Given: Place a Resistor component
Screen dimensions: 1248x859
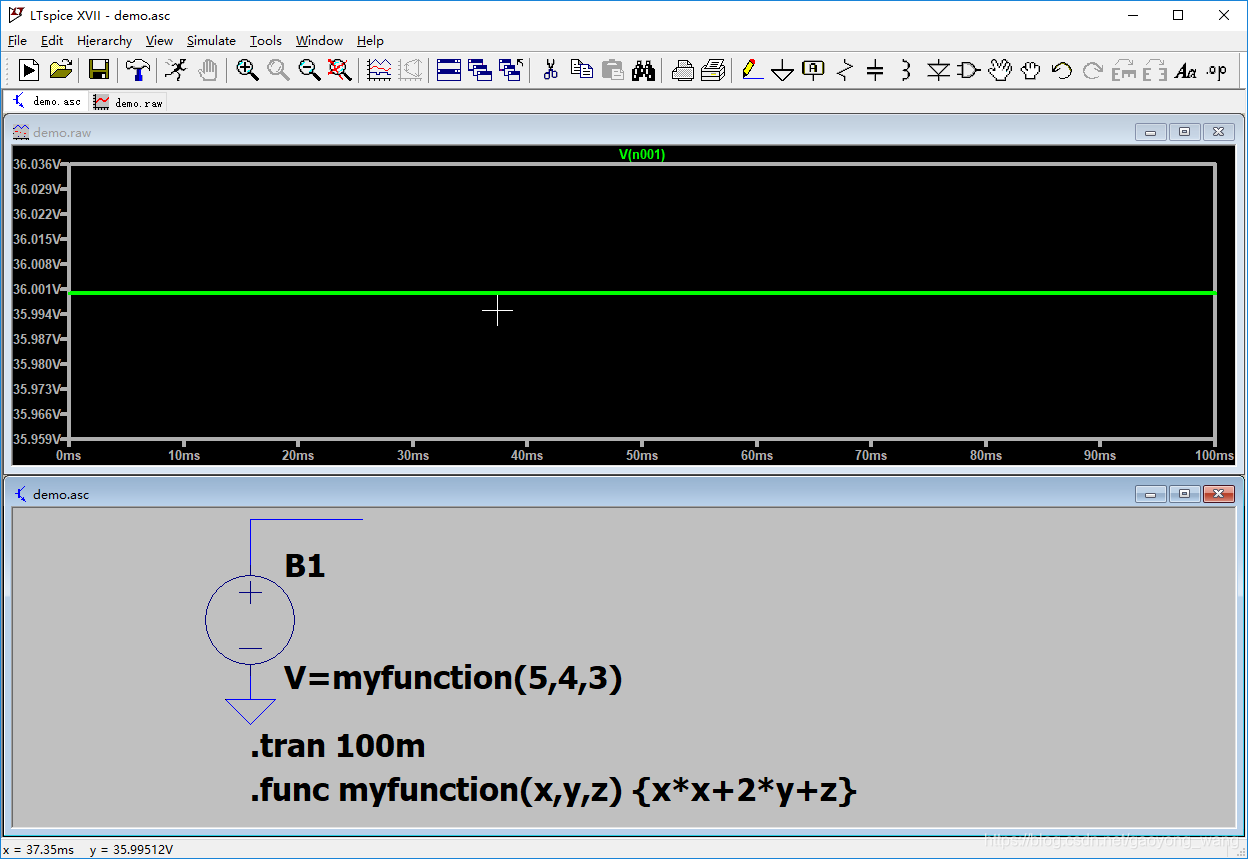Looking at the screenshot, I should [845, 70].
